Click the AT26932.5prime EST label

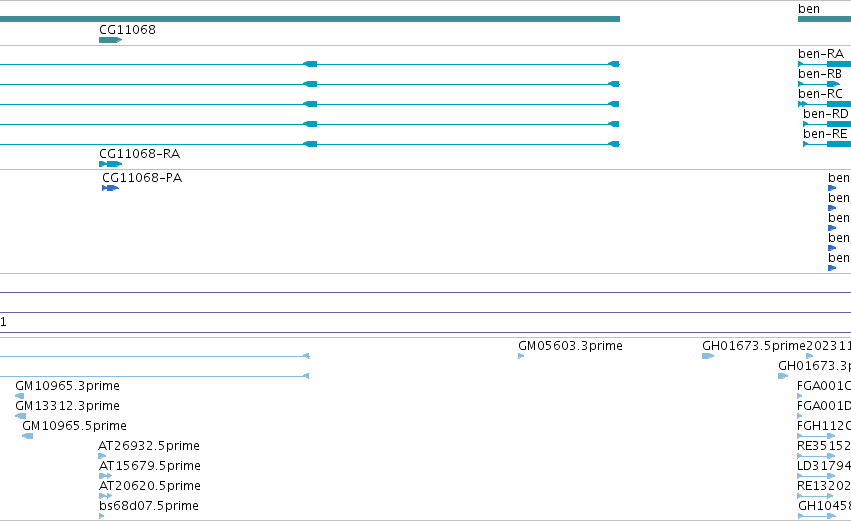coord(149,446)
